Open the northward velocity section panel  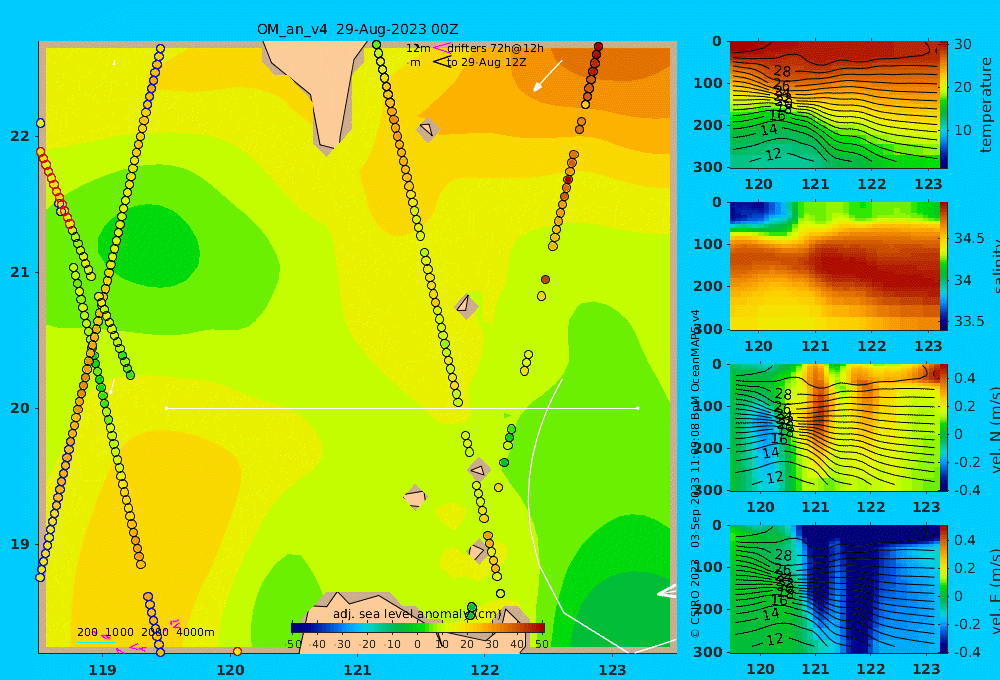click(834, 427)
